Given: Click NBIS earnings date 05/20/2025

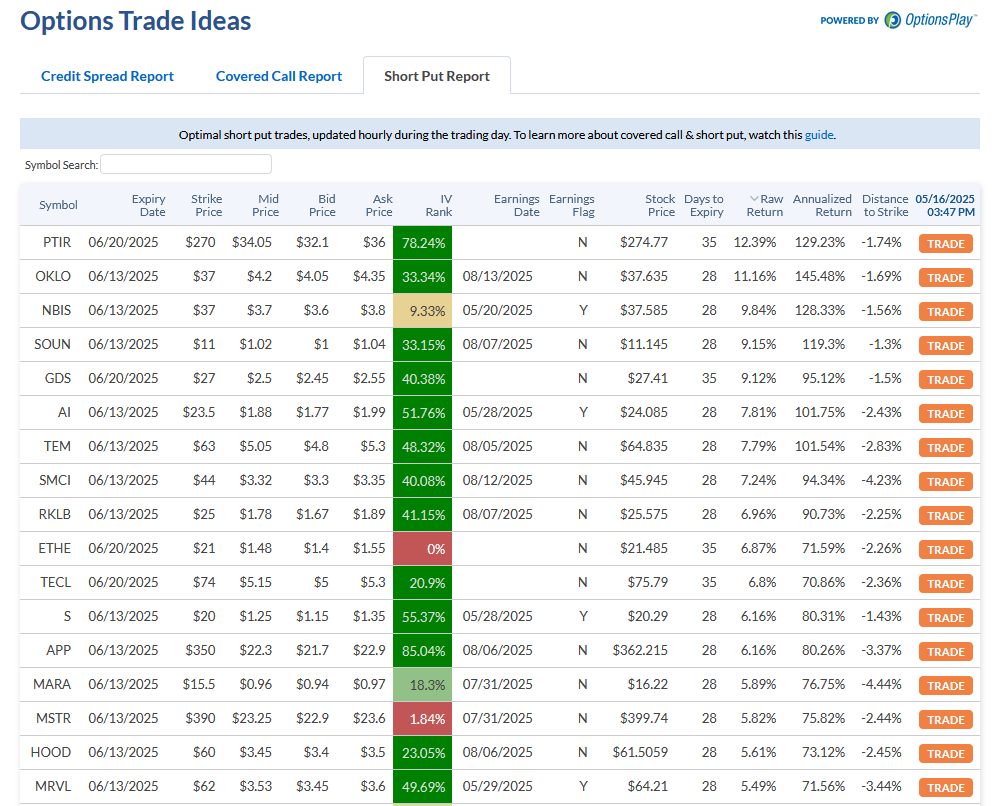Looking at the screenshot, I should pos(498,310).
